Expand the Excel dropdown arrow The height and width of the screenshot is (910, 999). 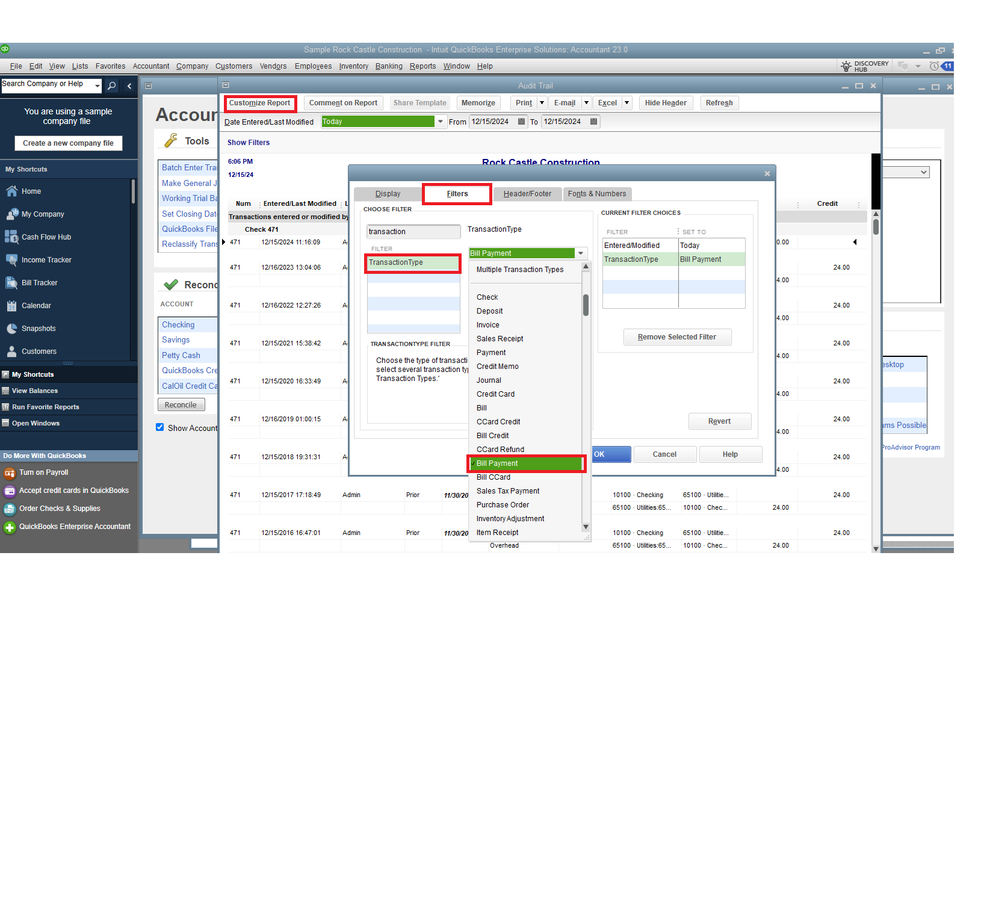tap(627, 103)
